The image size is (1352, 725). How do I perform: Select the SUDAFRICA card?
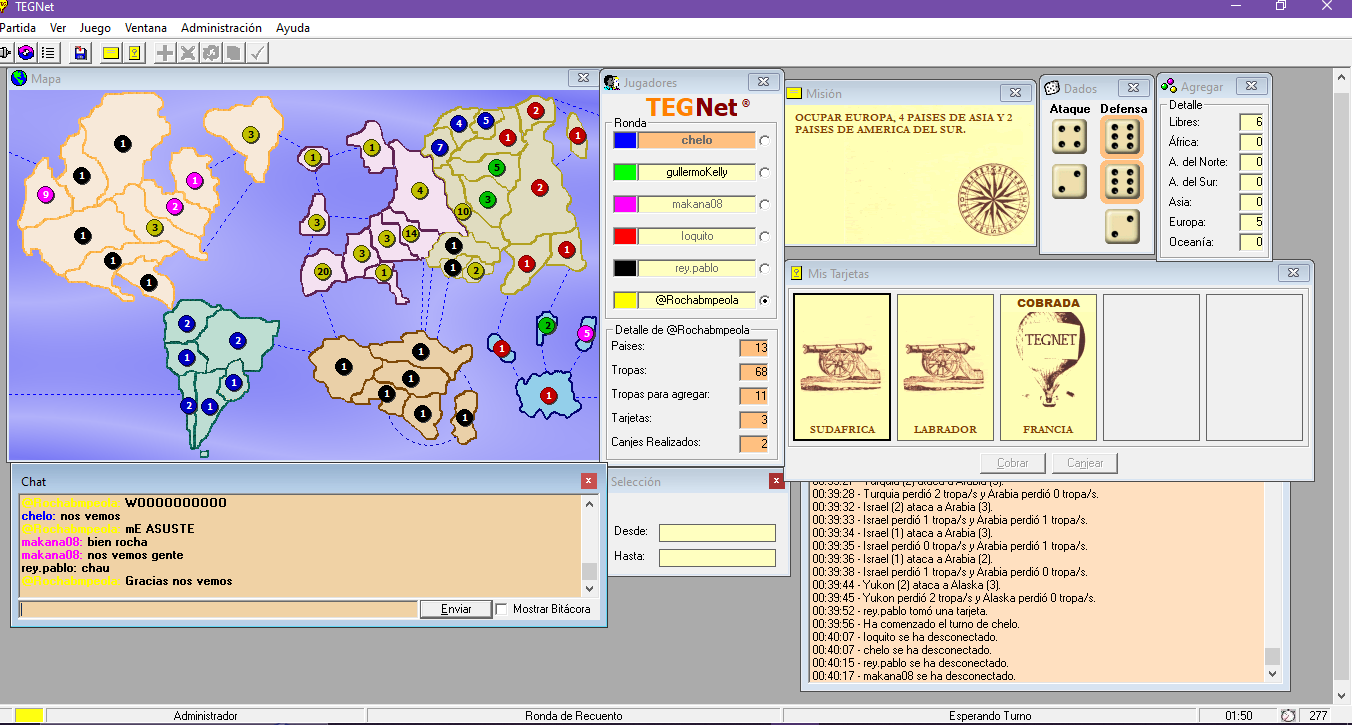pos(842,367)
